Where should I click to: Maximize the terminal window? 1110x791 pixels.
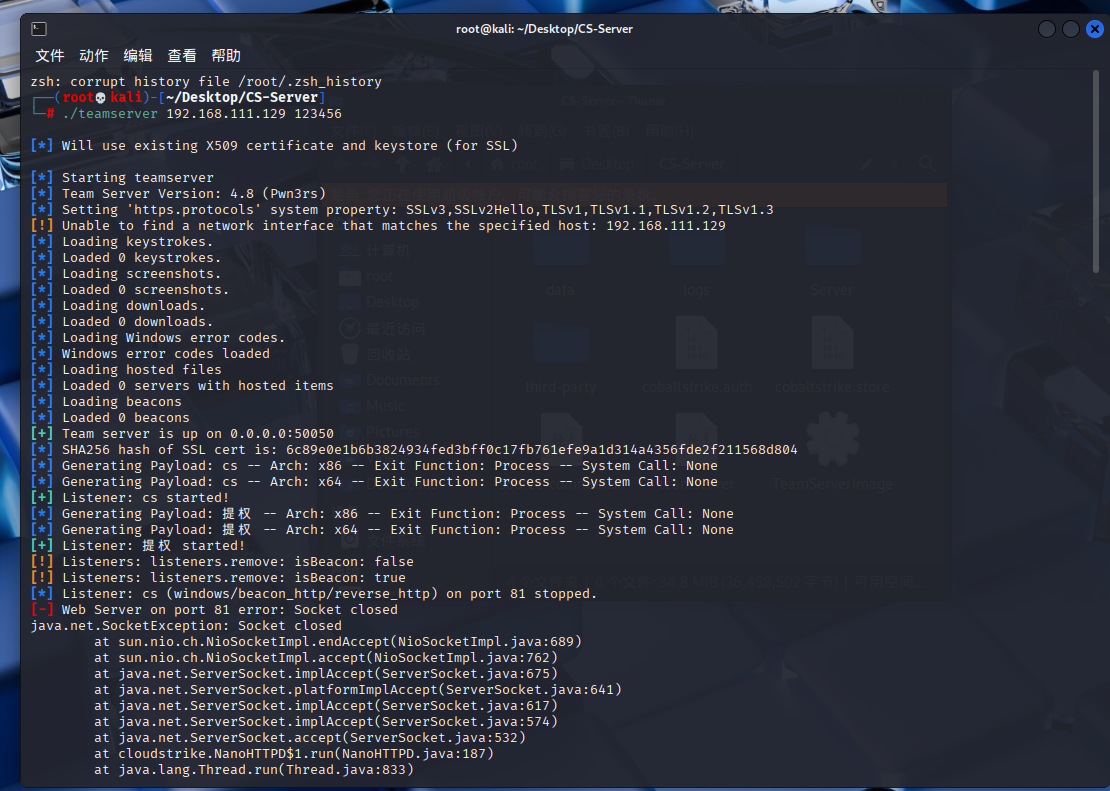click(x=1070, y=29)
